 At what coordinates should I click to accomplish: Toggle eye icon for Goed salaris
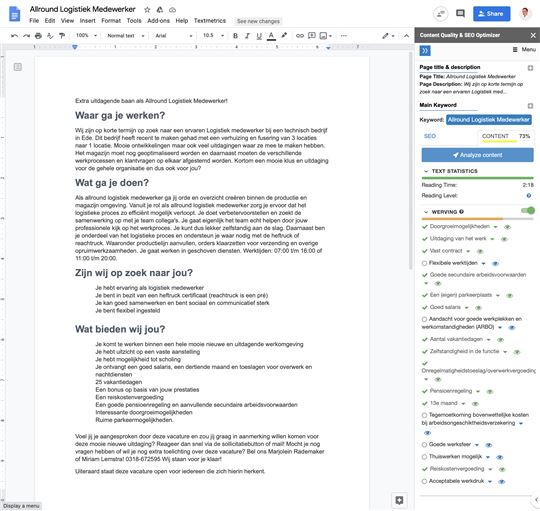478,307
